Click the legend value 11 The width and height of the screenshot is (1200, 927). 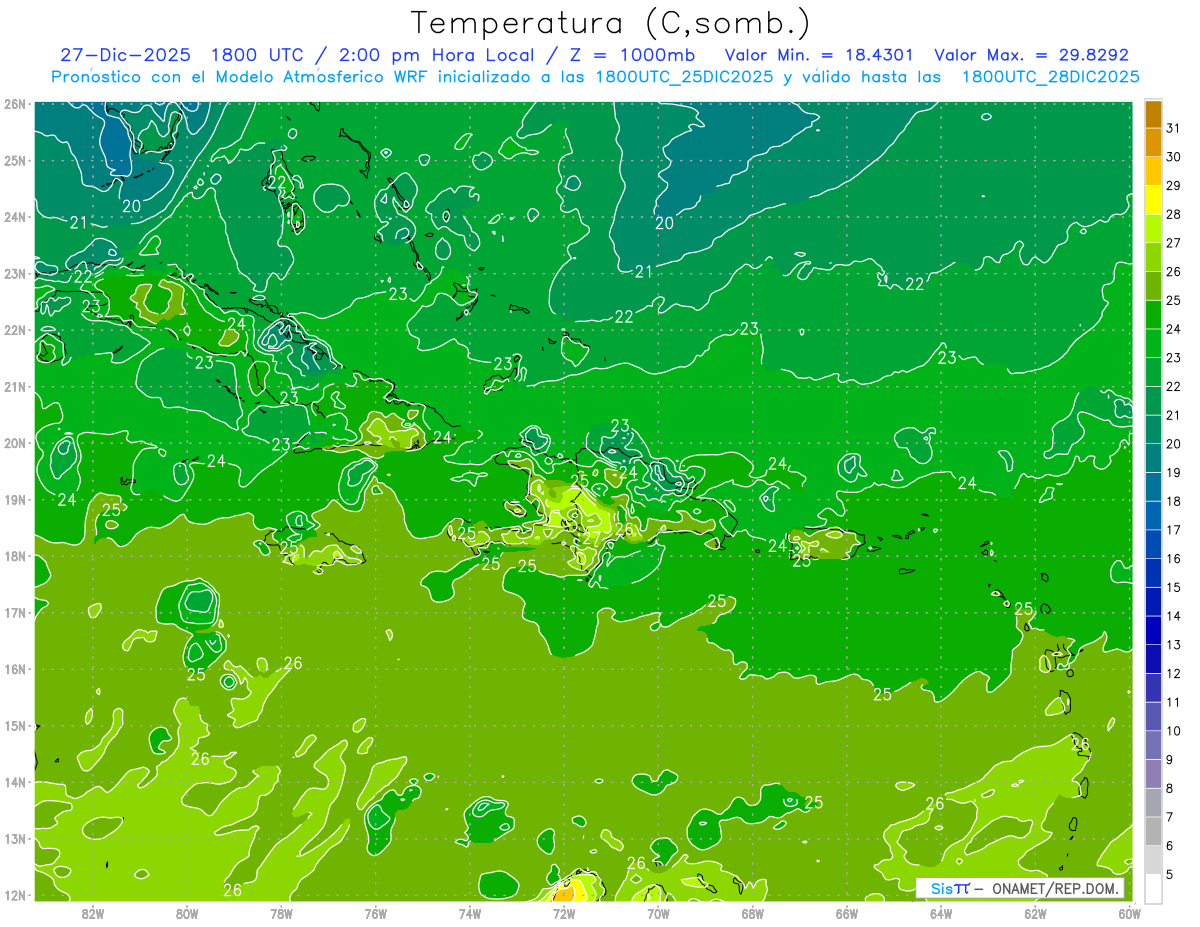point(1174,702)
